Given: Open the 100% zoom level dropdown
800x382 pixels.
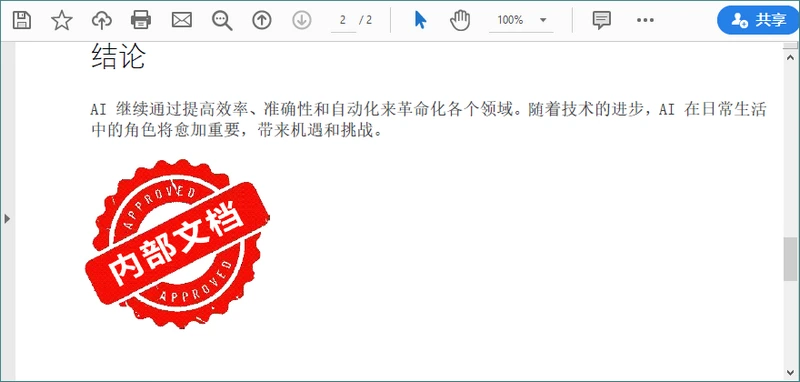Looking at the screenshot, I should 521,20.
